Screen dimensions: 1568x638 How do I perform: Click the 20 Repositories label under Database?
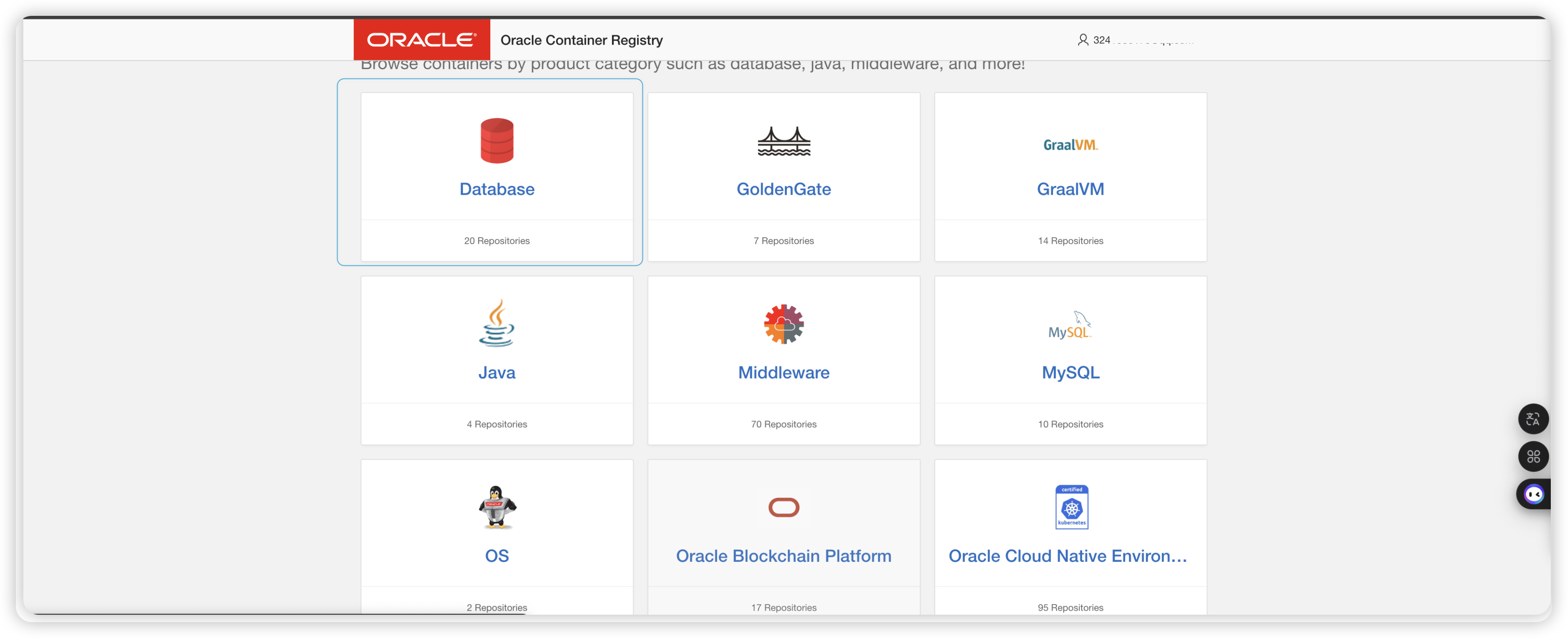click(x=497, y=240)
